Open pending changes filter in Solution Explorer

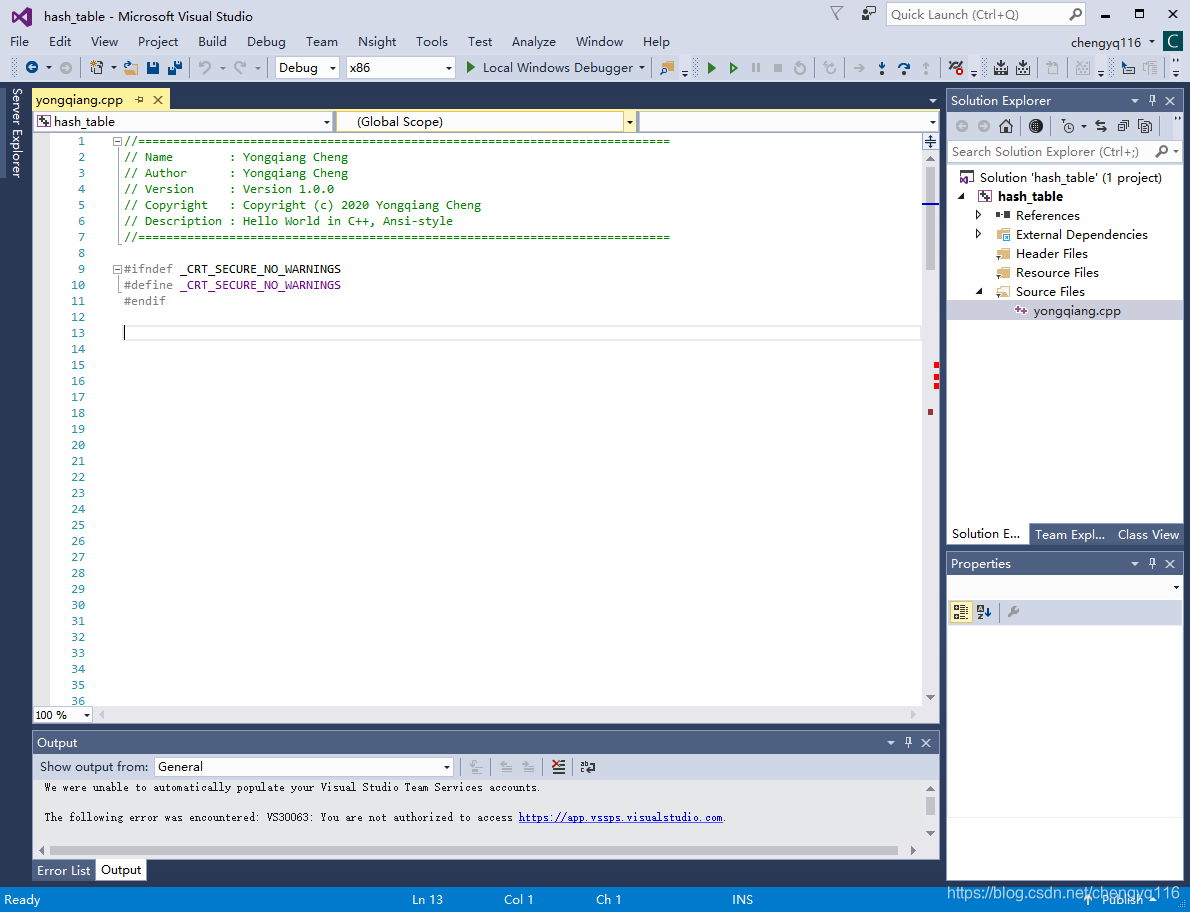coord(1068,127)
